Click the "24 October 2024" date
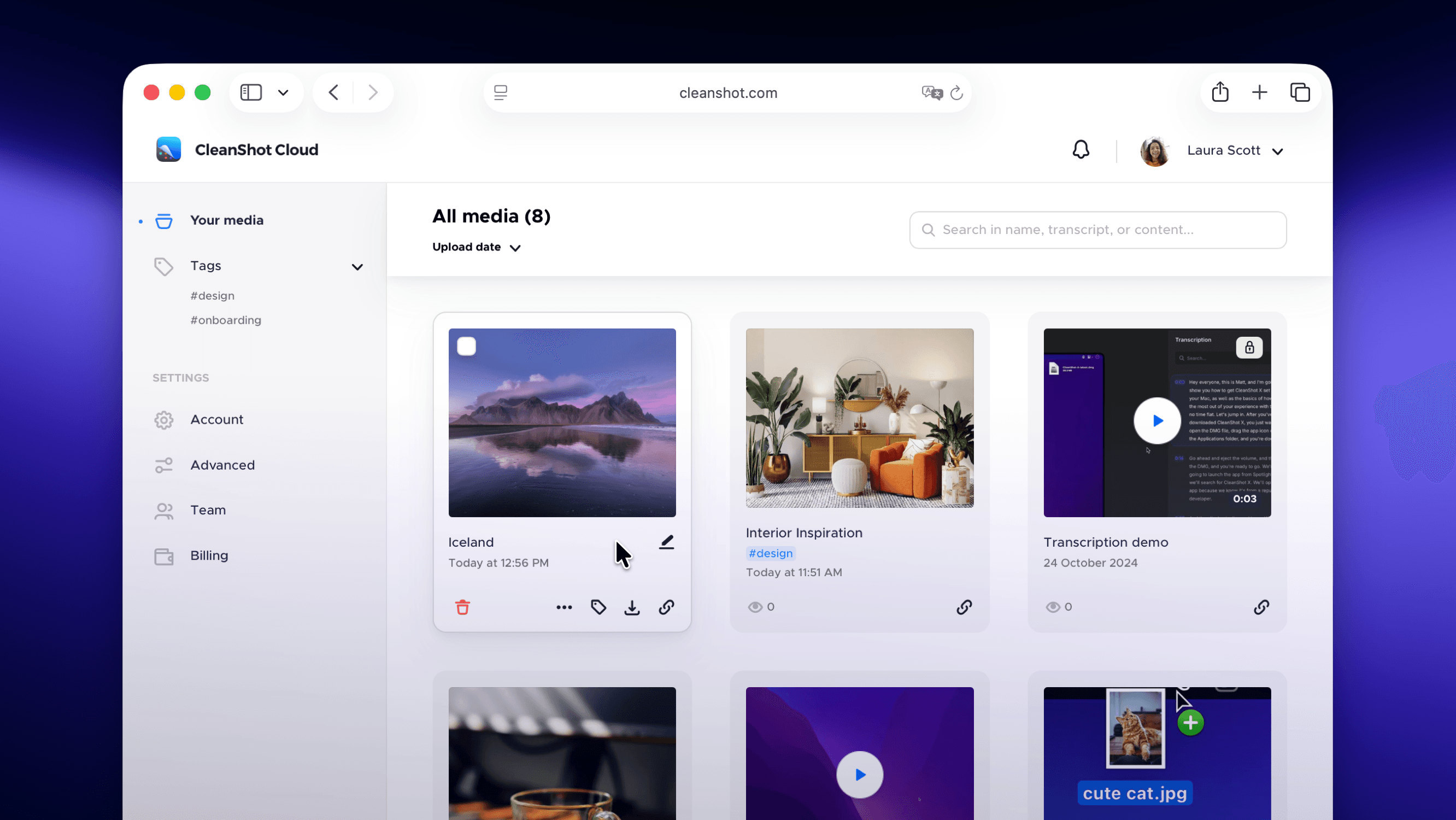Viewport: 1456px width, 820px height. pos(1090,563)
